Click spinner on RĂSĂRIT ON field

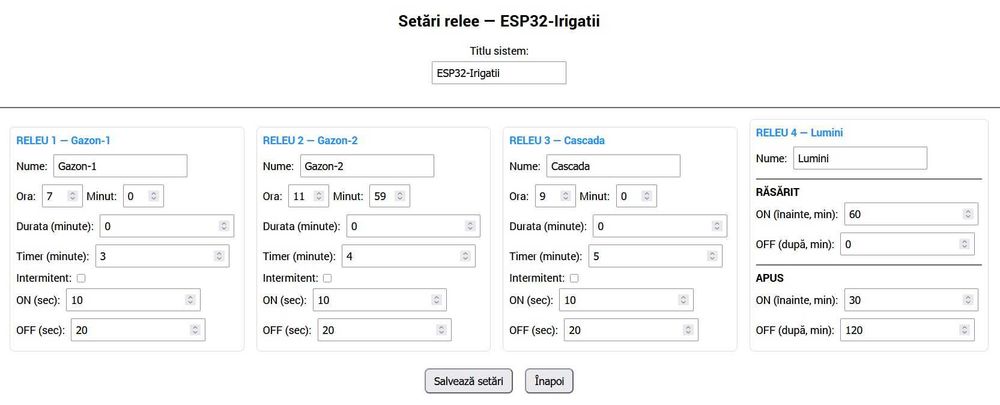(966, 214)
